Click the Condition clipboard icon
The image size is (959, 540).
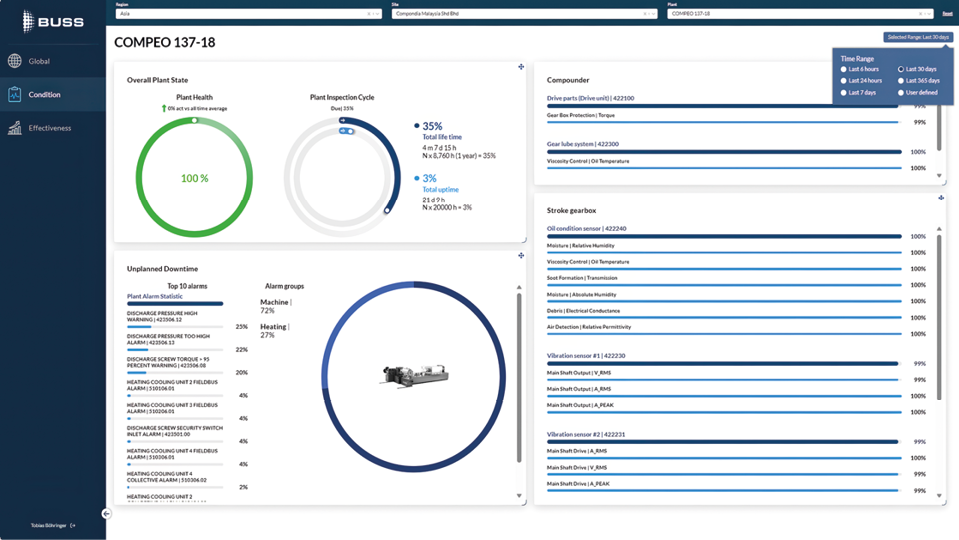pos(14,94)
